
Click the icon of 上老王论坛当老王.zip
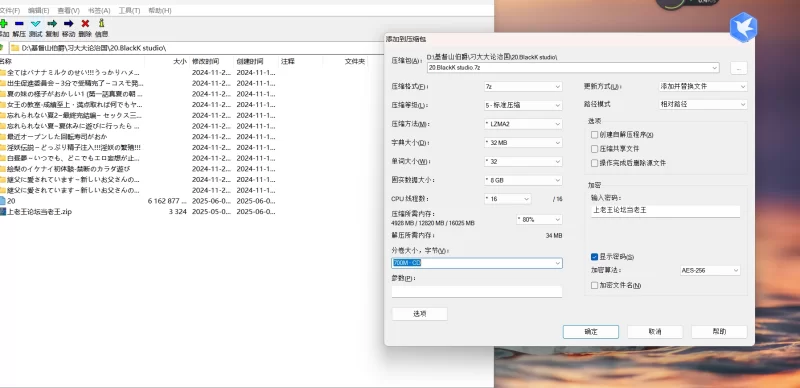[3, 211]
